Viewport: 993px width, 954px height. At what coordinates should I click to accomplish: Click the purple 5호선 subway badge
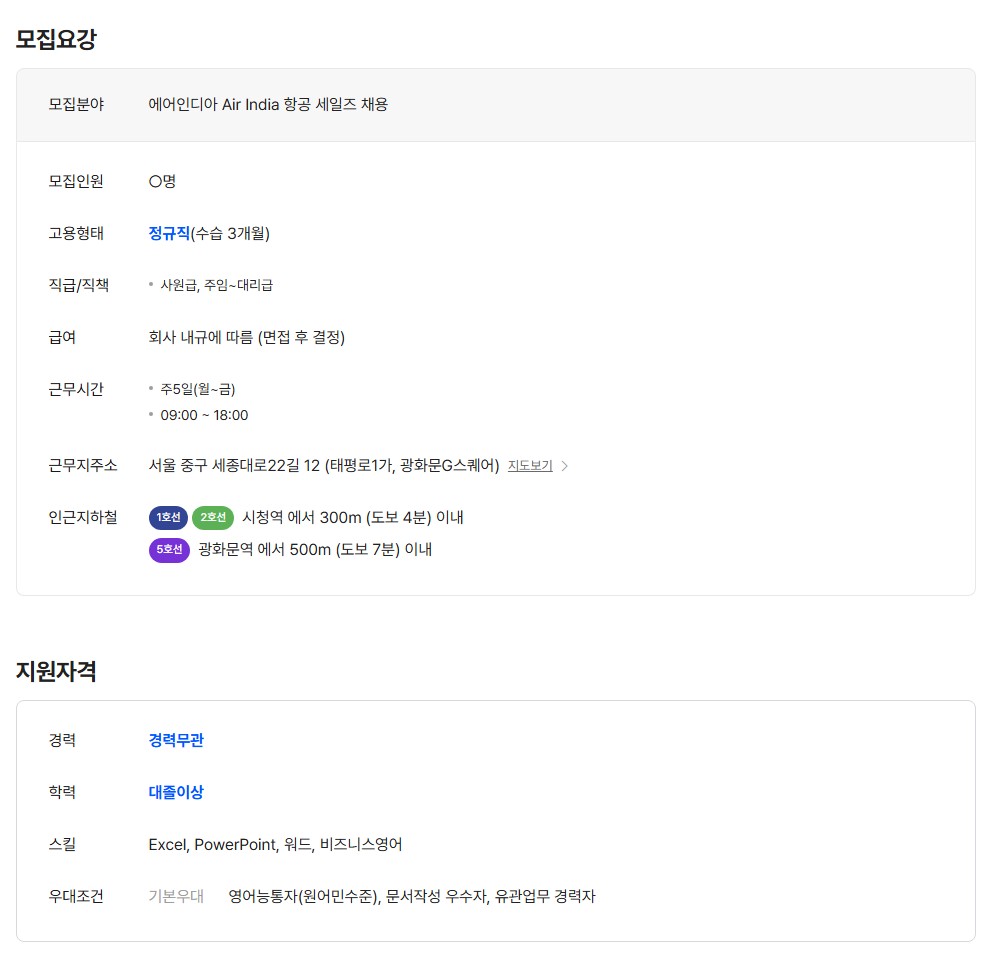169,549
